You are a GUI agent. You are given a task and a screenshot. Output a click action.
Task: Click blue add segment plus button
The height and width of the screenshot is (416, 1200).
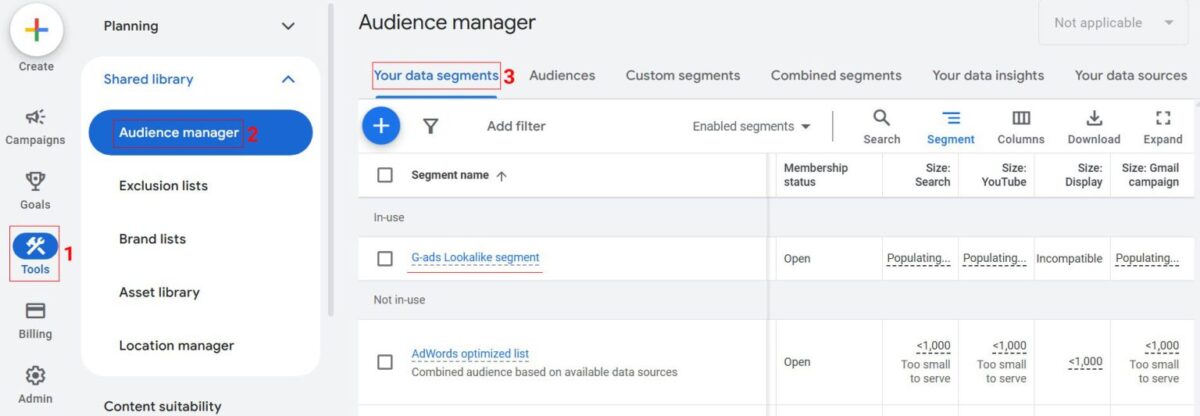[381, 126]
